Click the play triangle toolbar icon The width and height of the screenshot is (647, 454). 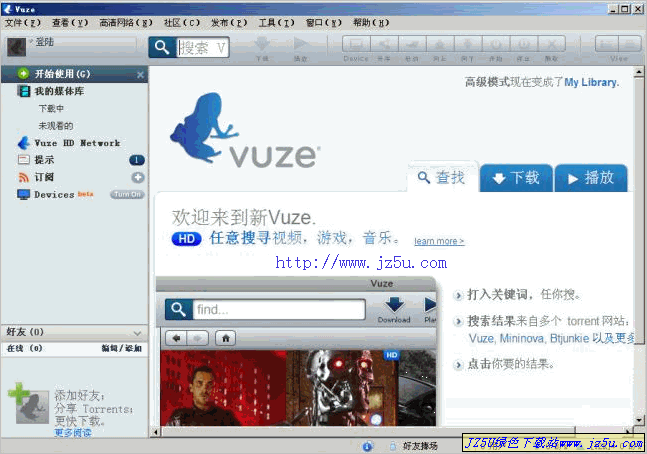tap(301, 43)
